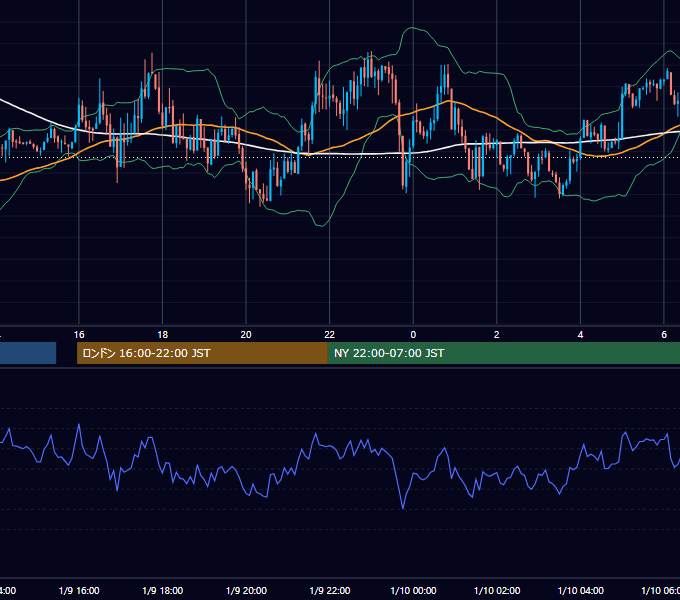Click the 1/9 16:00 time label
Screen dimensions: 680x600
(x=79, y=590)
